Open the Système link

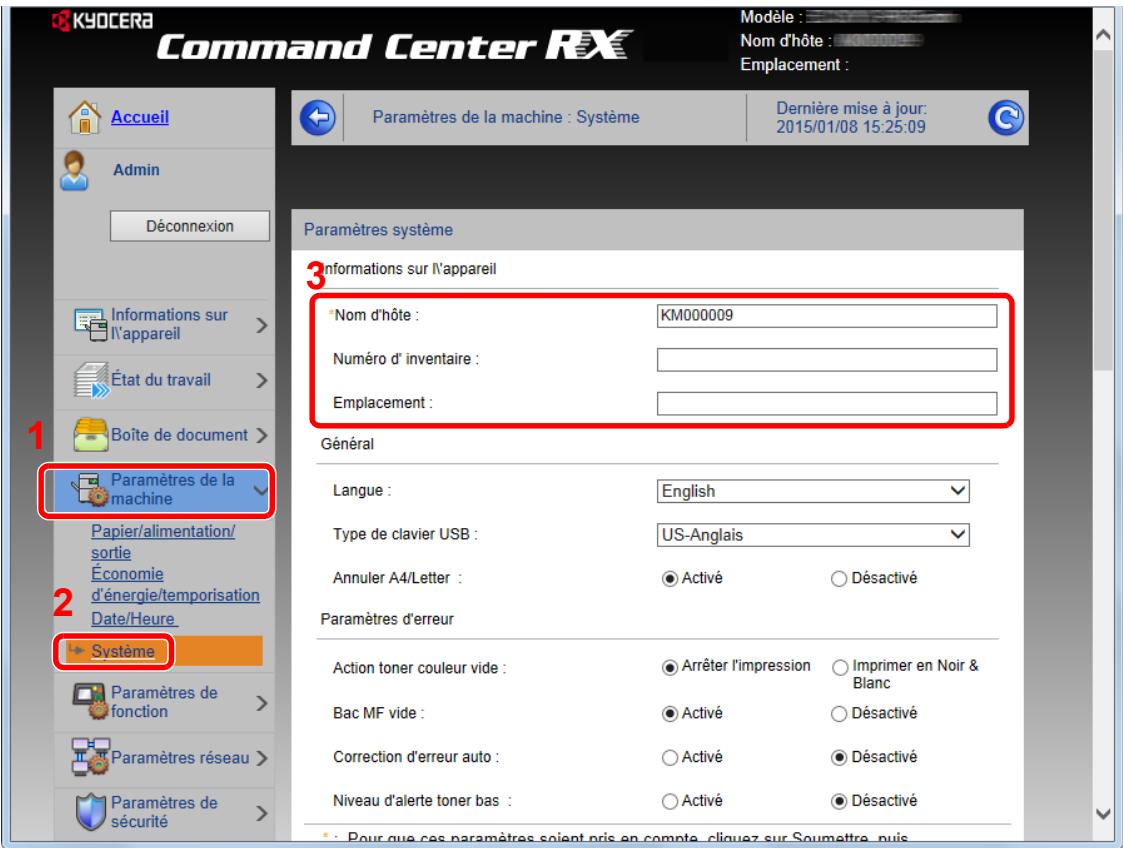pyautogui.click(x=122, y=651)
